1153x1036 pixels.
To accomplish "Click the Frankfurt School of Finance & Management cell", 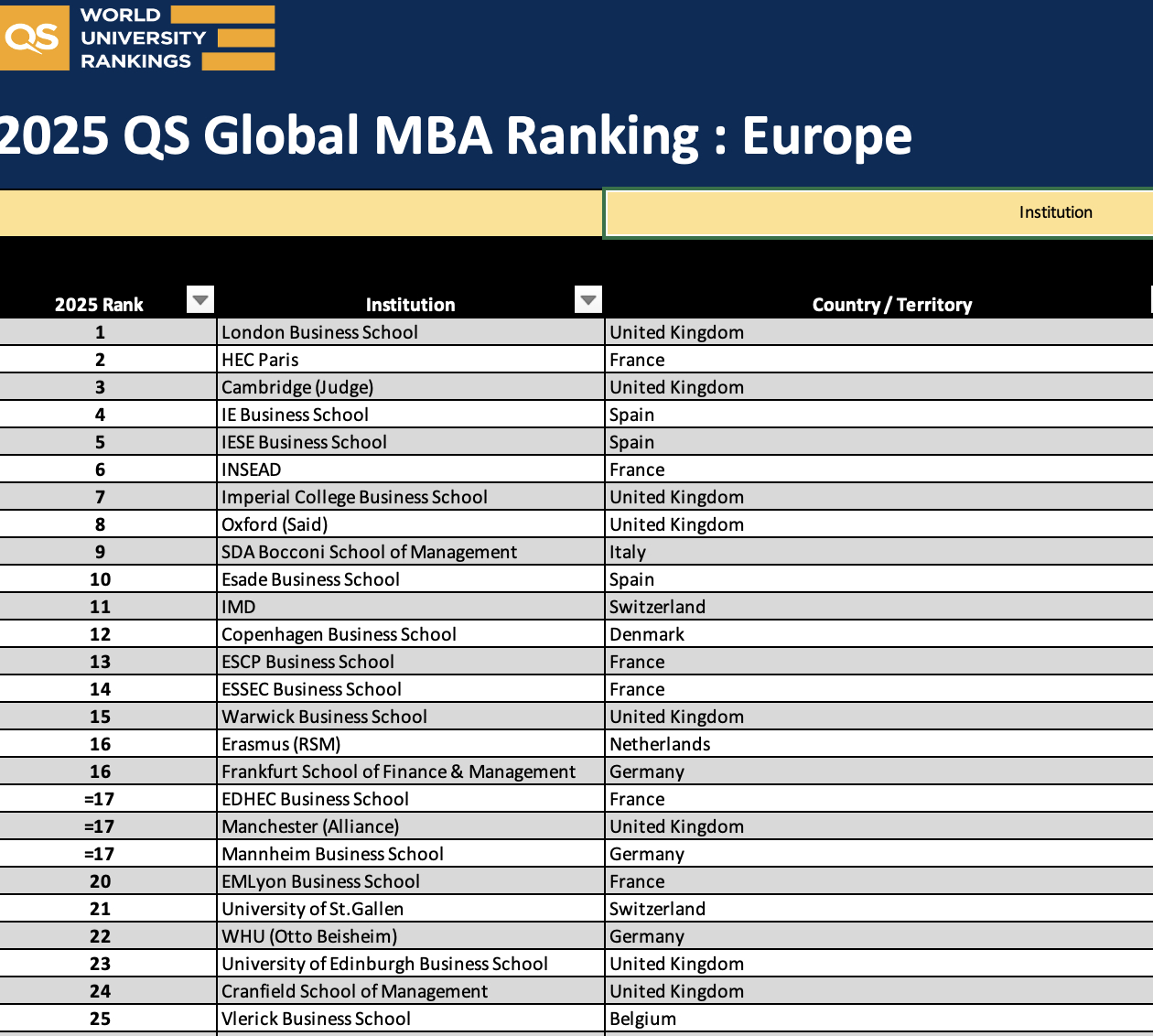I will coord(398,772).
